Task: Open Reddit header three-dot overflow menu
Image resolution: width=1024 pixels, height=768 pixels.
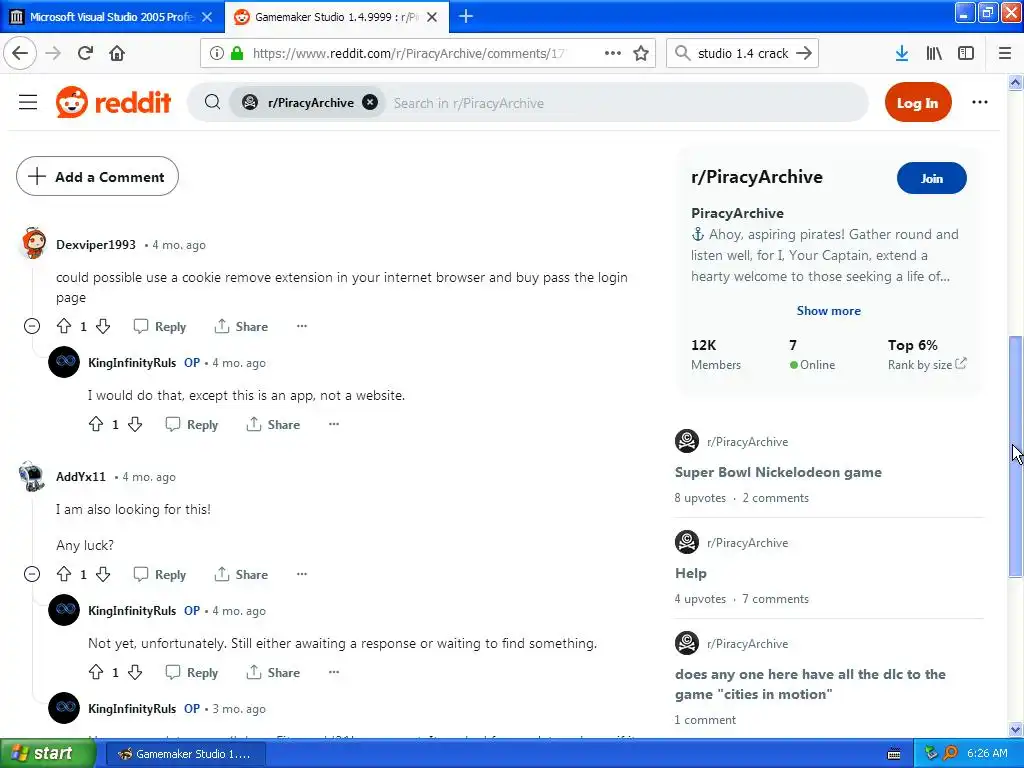Action: 980,102
